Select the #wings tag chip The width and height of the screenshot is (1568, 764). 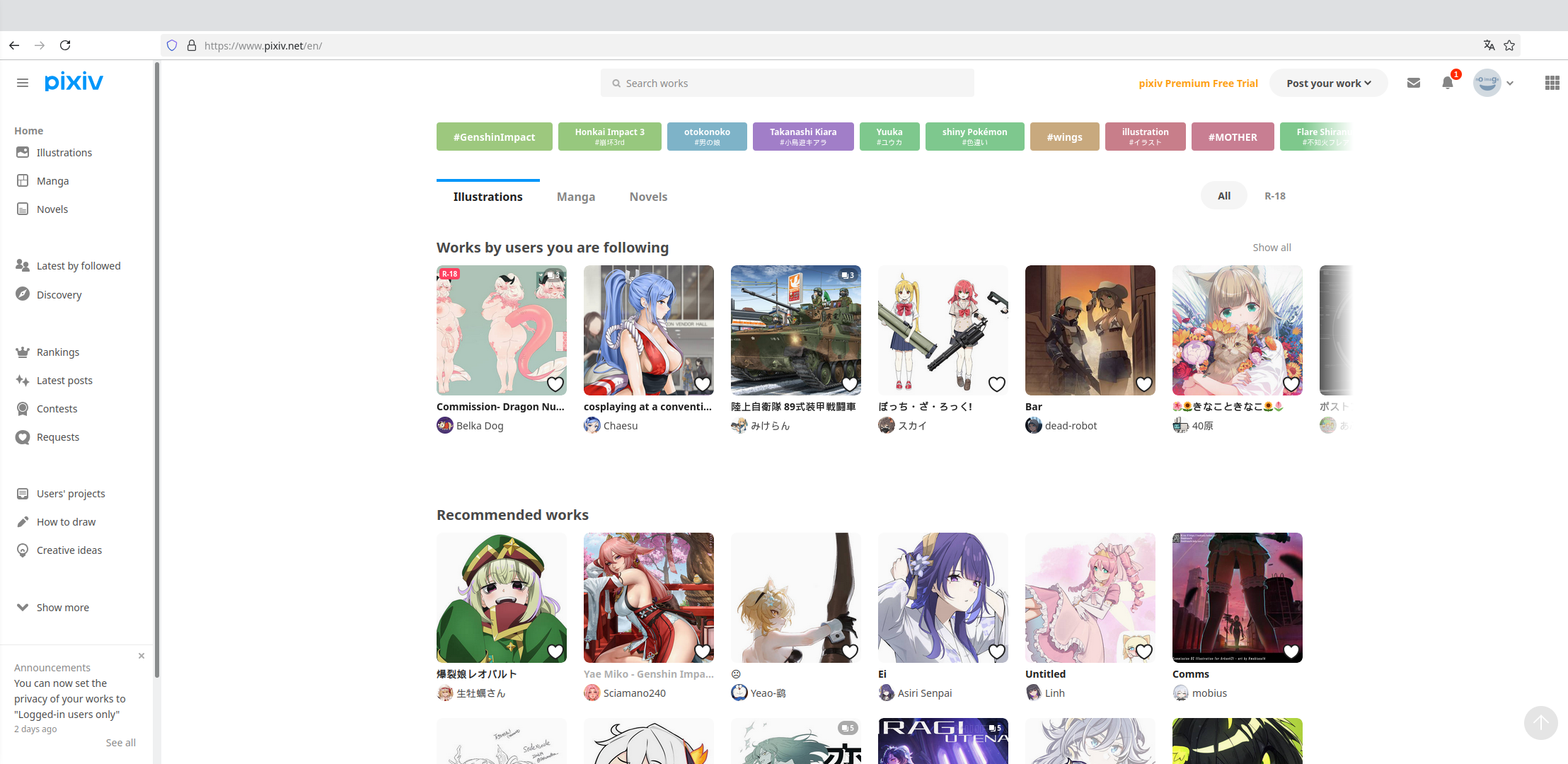point(1065,137)
